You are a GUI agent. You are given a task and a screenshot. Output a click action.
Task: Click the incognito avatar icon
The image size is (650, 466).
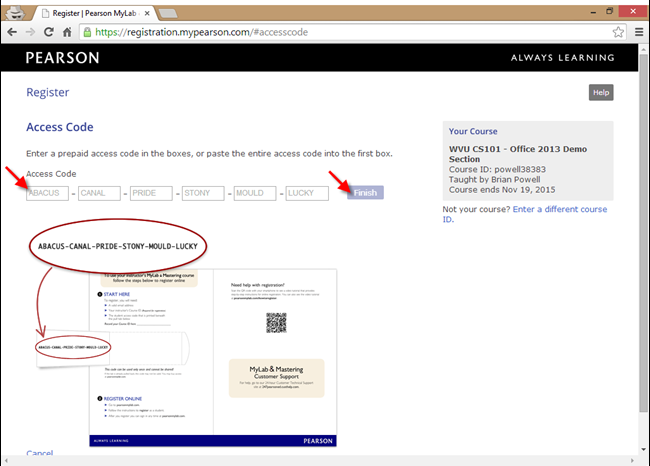16,13
